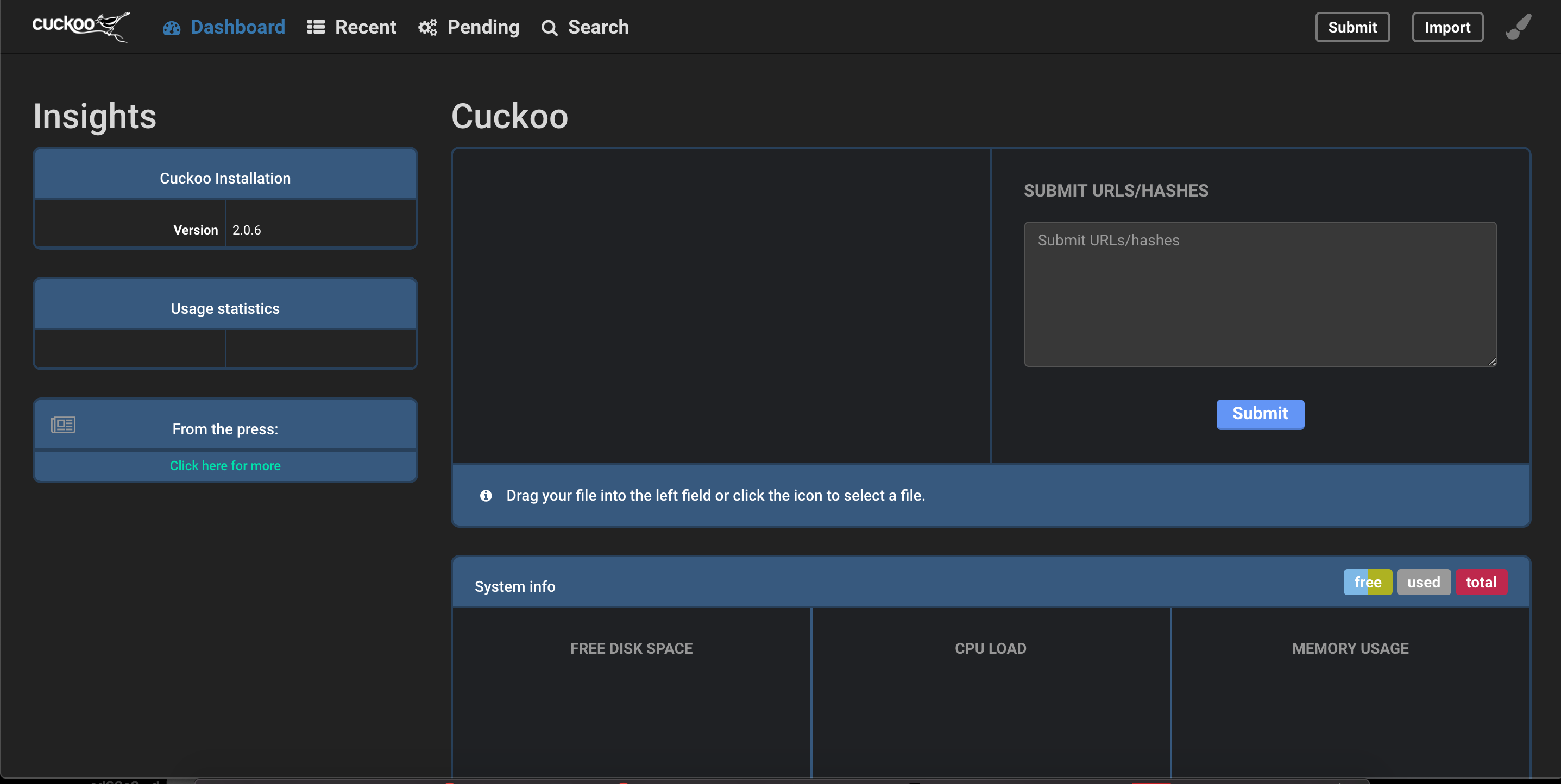Open the Search page

pyautogui.click(x=585, y=27)
